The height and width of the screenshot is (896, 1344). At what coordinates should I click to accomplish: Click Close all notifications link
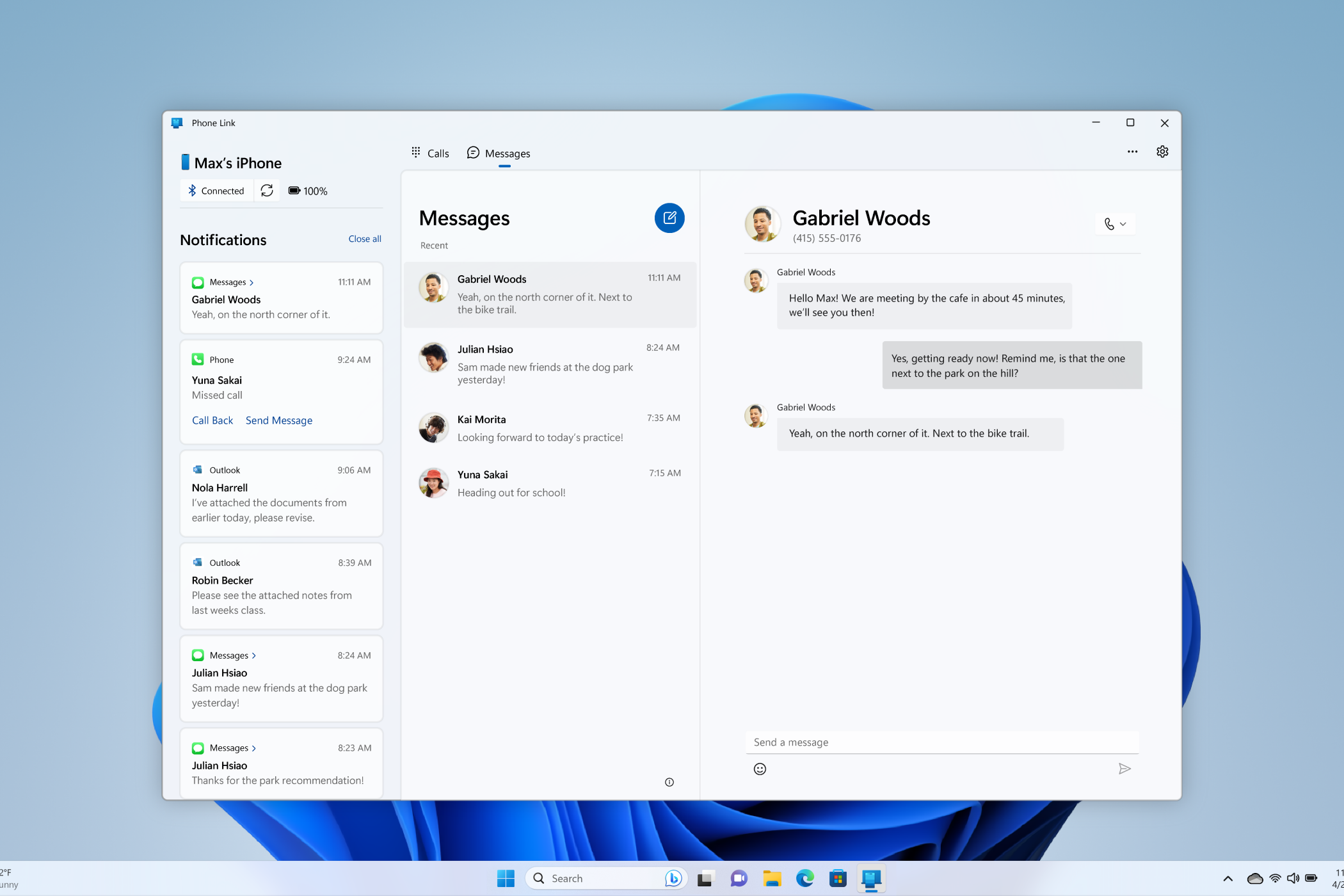coord(364,239)
